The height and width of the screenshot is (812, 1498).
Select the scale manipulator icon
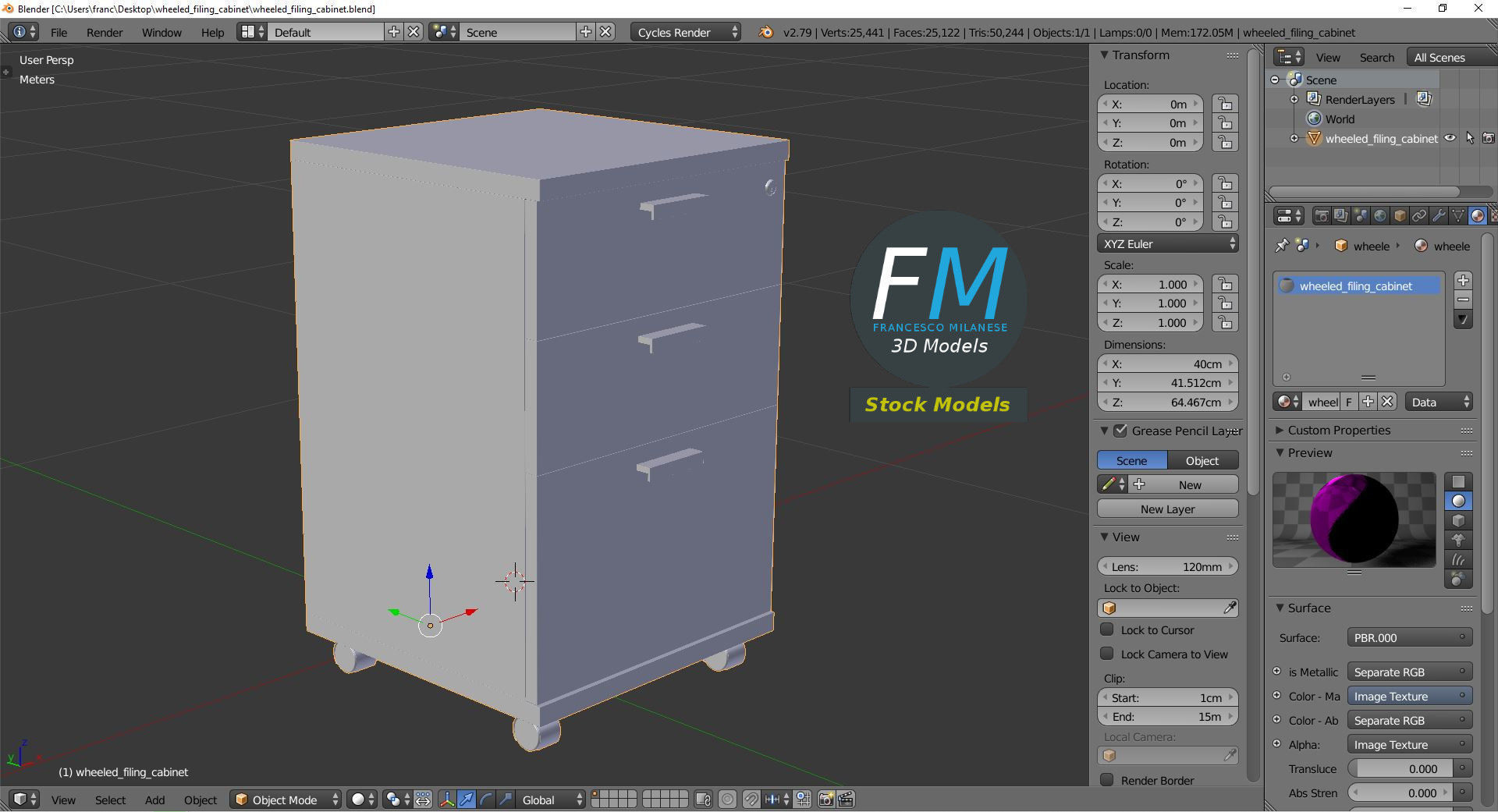[x=506, y=800]
